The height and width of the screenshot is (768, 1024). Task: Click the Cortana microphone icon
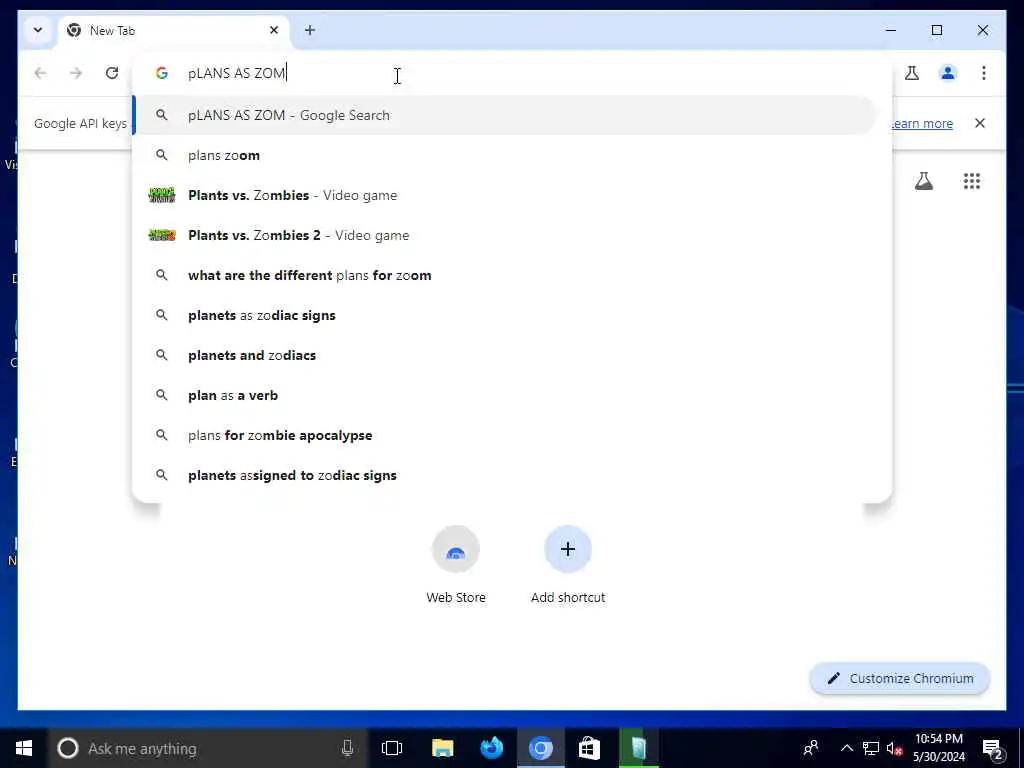pos(347,748)
